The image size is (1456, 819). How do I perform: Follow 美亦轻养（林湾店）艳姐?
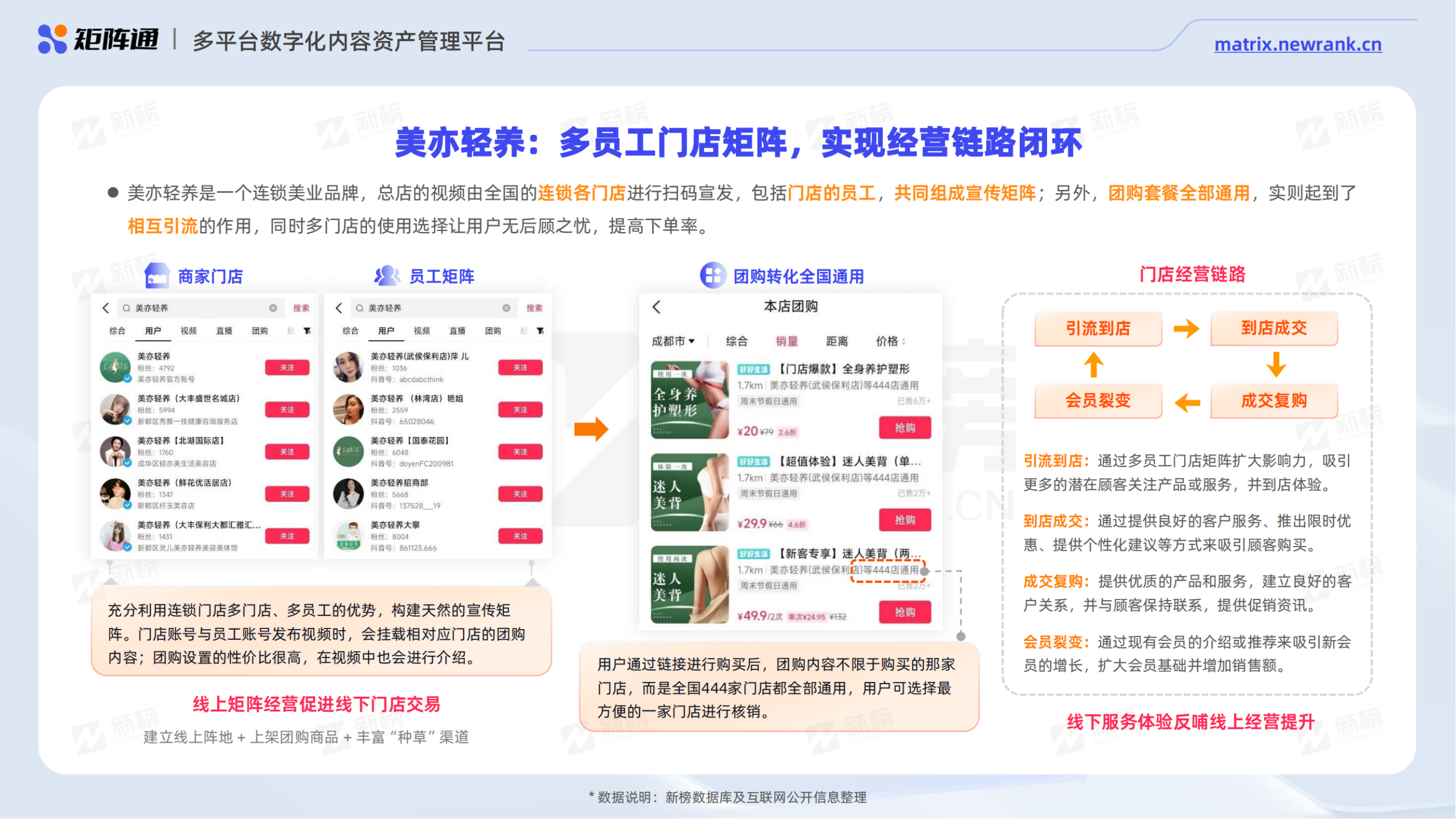click(521, 410)
